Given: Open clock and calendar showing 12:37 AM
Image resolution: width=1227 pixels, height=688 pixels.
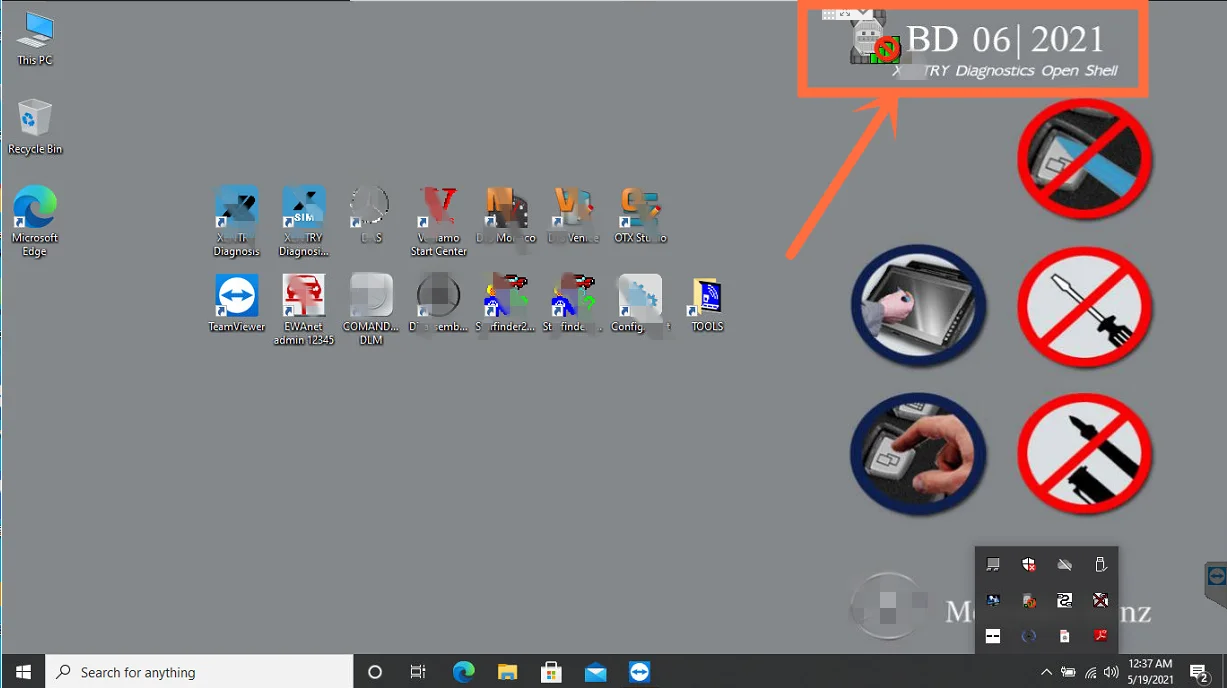Looking at the screenshot, I should tap(1149, 671).
